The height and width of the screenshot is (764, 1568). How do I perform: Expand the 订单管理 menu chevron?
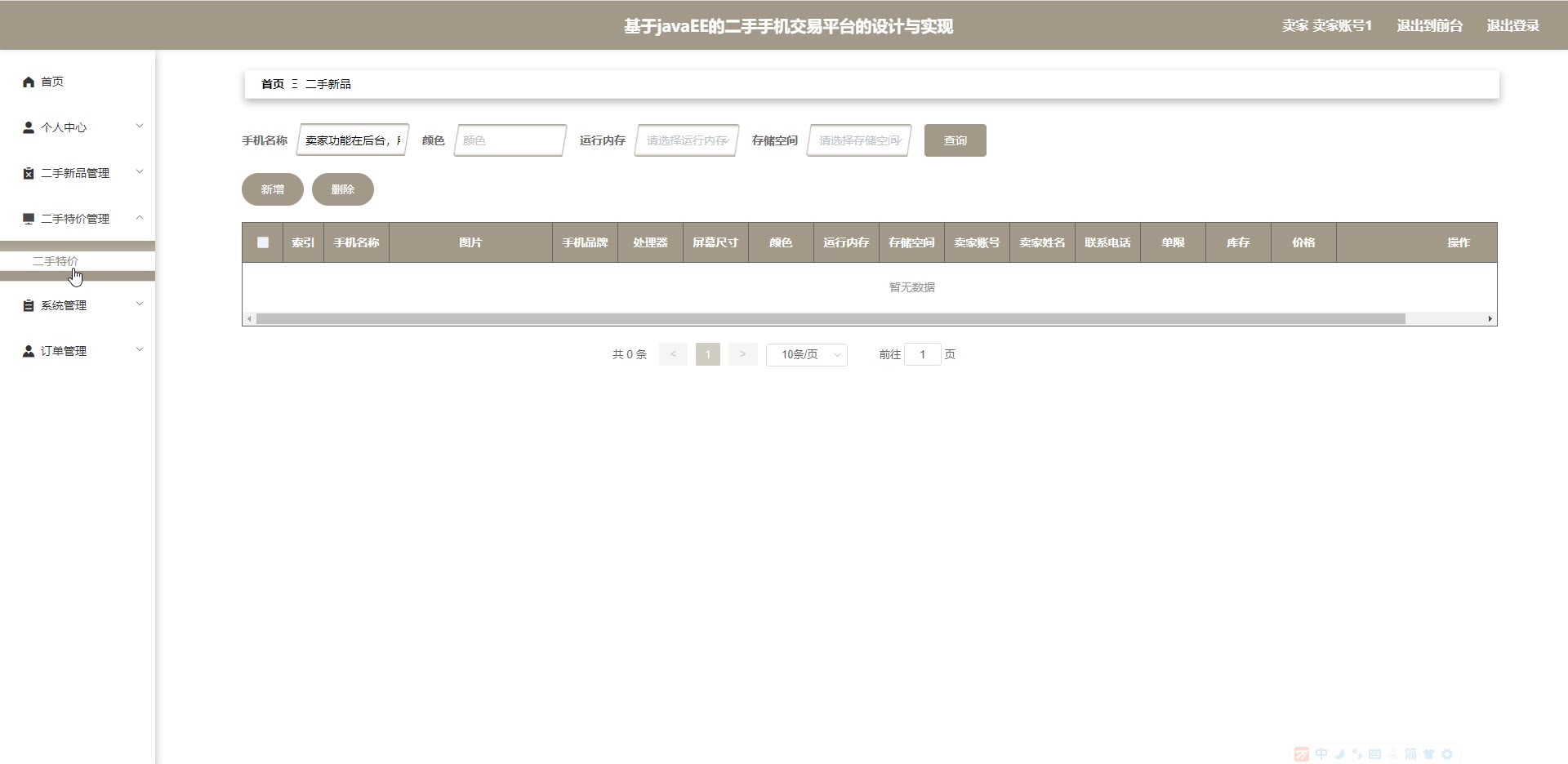[140, 349]
